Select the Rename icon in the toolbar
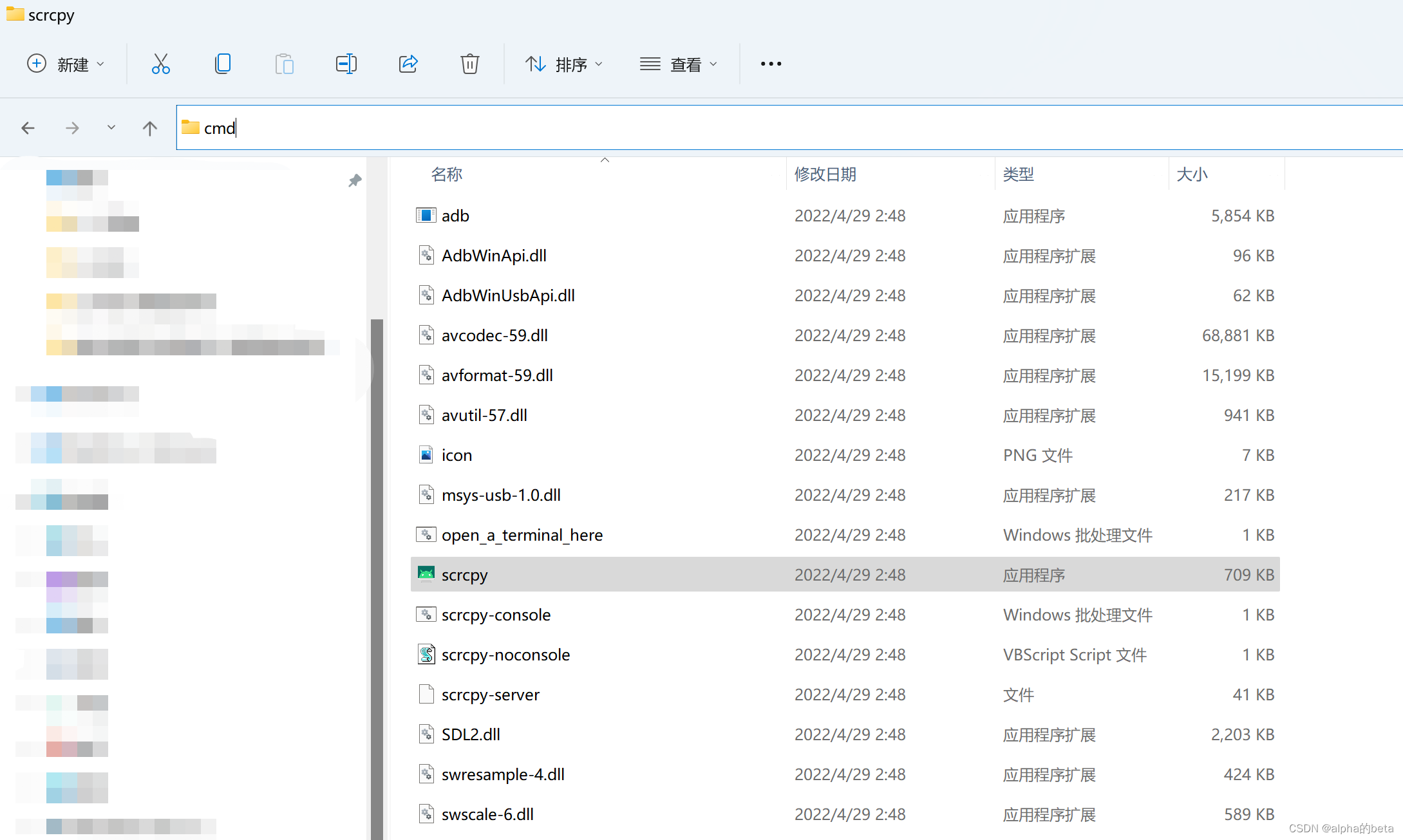Viewport: 1403px width, 840px height. click(x=346, y=64)
